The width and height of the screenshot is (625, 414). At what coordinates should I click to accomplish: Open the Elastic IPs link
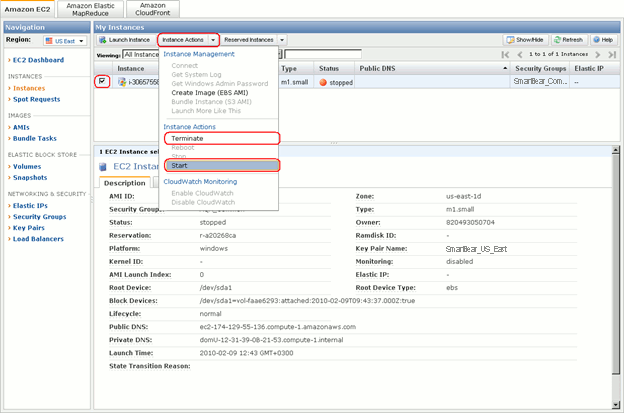pos(30,206)
